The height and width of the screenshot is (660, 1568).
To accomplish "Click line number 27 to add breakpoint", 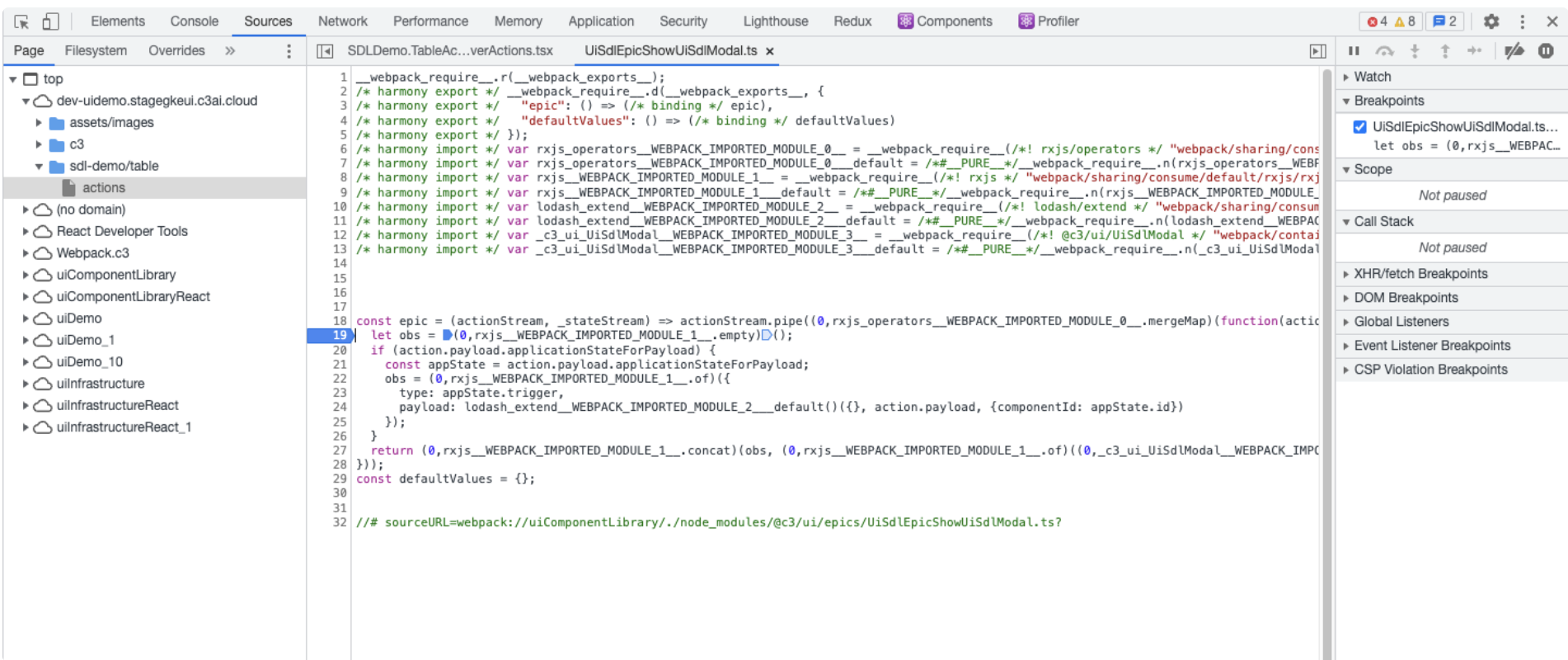I will tap(340, 450).
